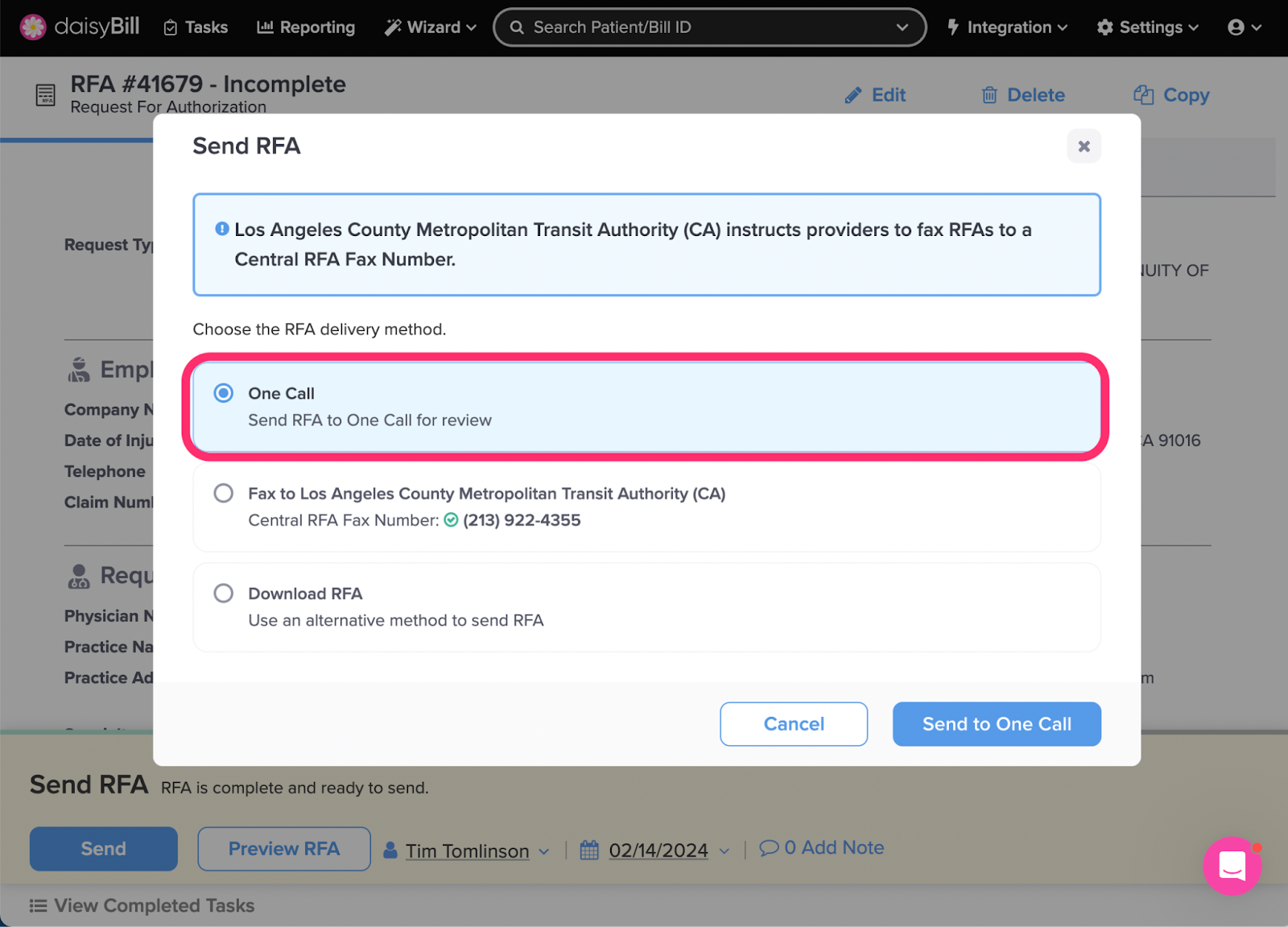Viewport: 1288px width, 927px height.
Task: Click the Integration lightning bolt icon
Action: [953, 27]
